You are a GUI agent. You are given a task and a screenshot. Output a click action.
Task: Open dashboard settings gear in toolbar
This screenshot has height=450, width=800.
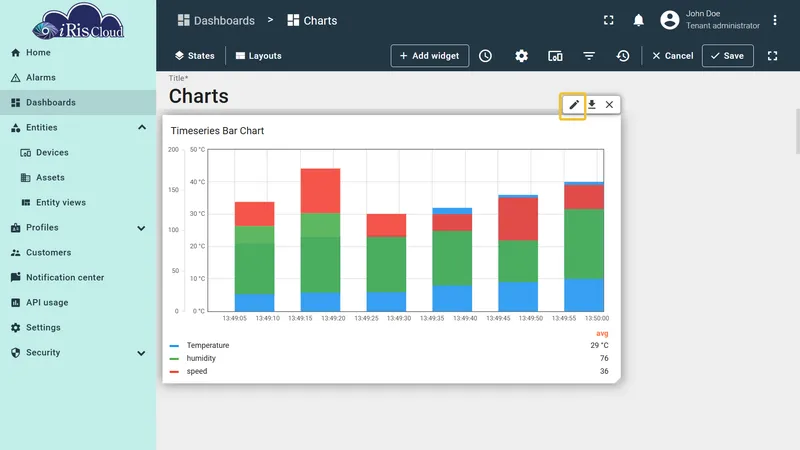521,56
